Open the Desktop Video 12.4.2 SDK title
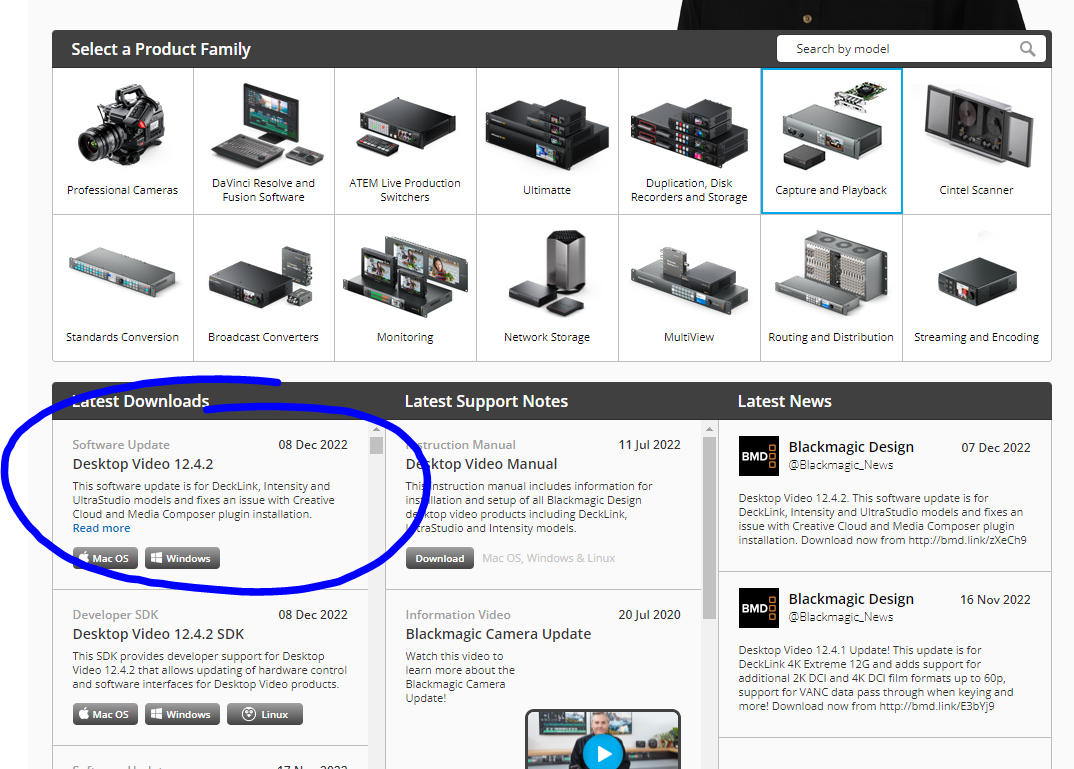 (158, 634)
